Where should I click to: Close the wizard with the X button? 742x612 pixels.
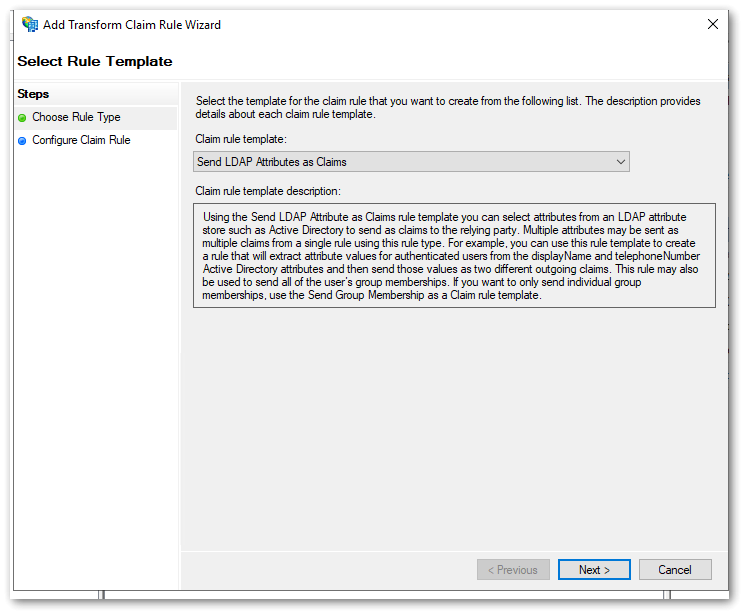pos(712,24)
